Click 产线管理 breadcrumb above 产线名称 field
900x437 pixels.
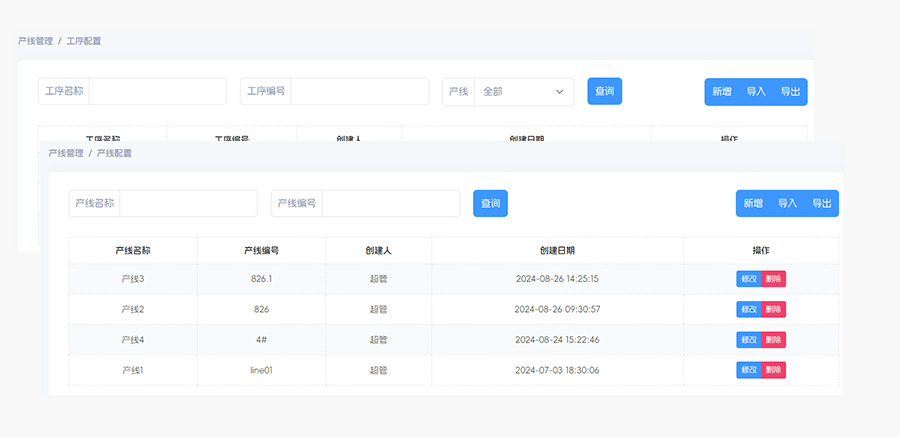[65, 153]
